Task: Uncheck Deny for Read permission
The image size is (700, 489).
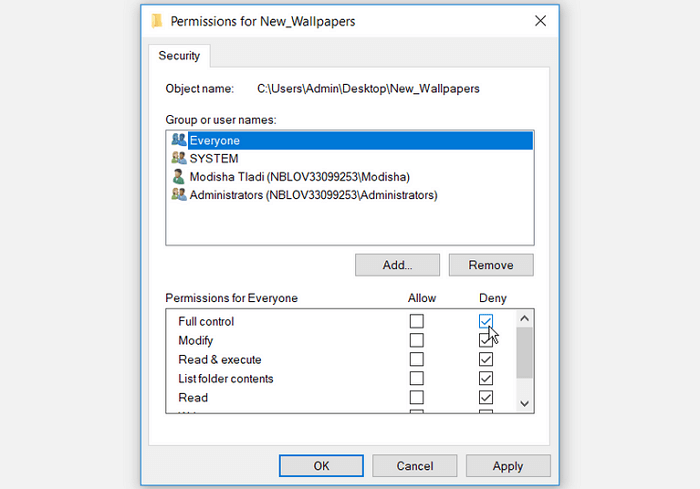Action: tap(486, 397)
